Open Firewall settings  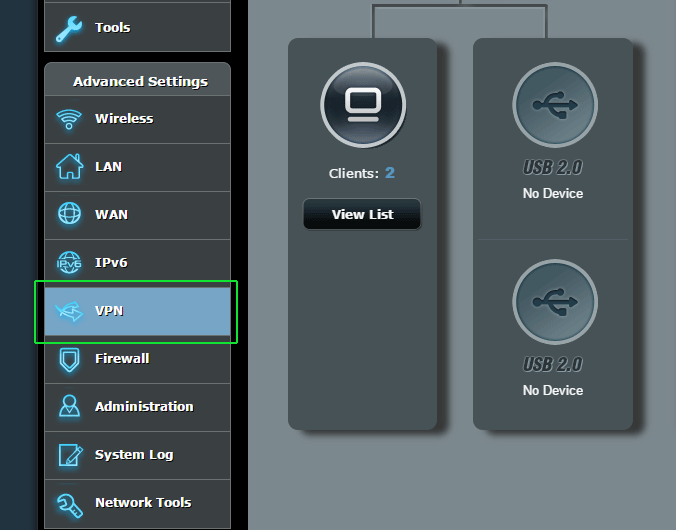[x=138, y=359]
